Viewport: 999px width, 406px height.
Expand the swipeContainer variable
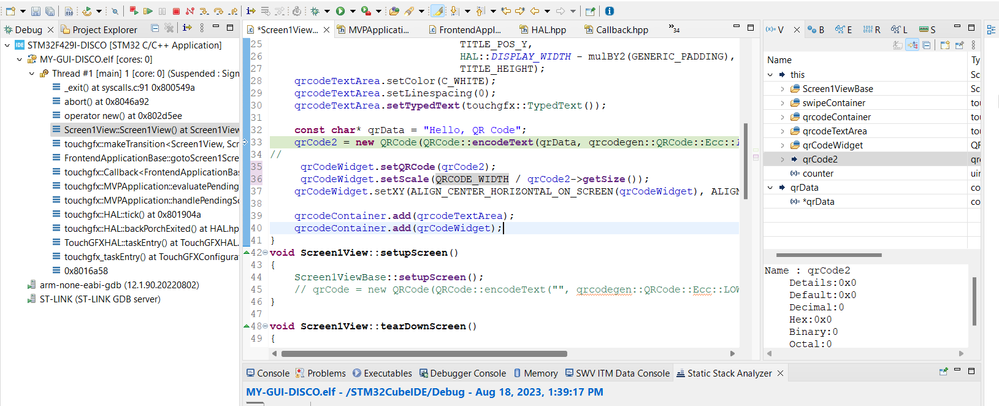point(782,103)
